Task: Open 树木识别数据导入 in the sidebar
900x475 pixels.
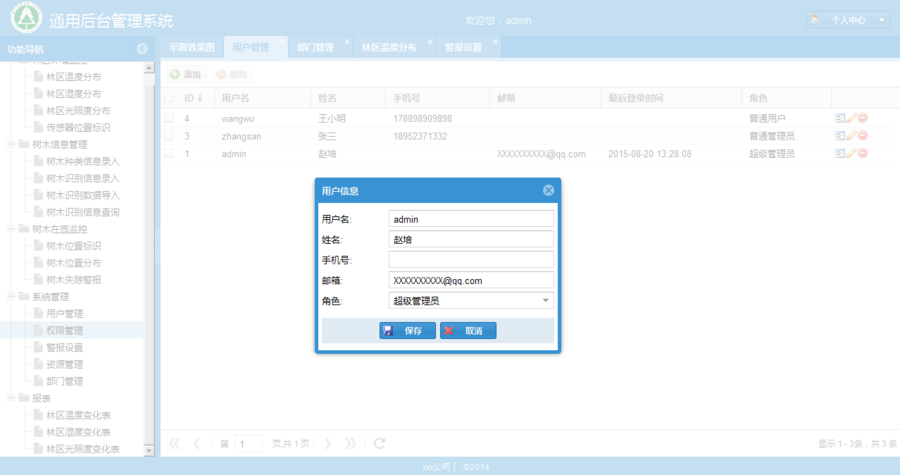Action: (x=83, y=196)
